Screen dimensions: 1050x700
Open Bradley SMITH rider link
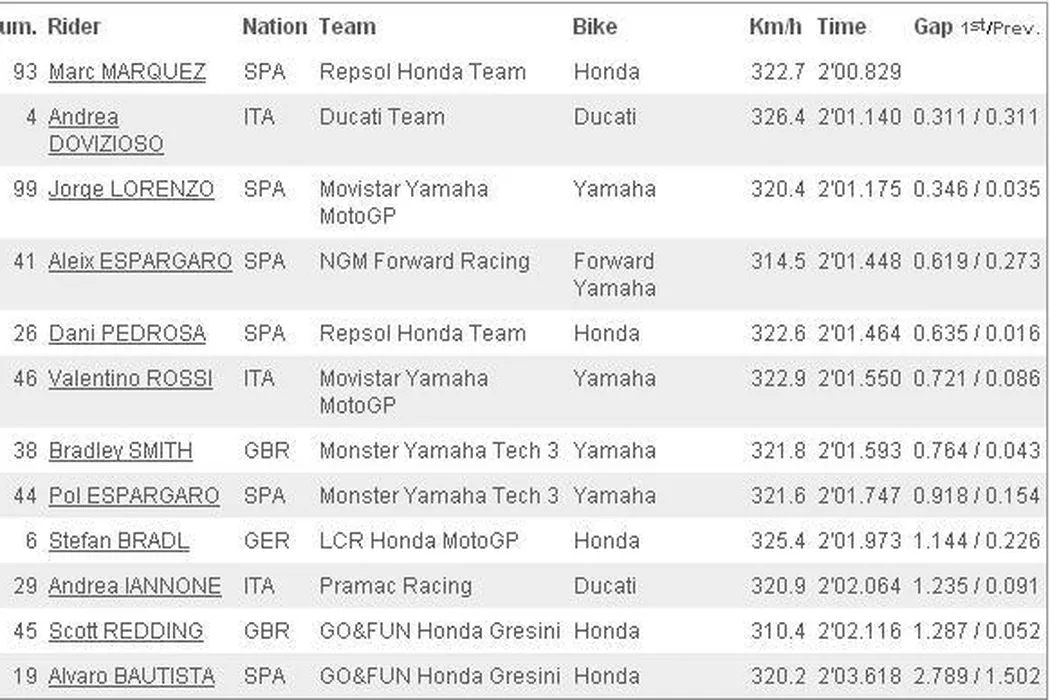click(x=120, y=451)
